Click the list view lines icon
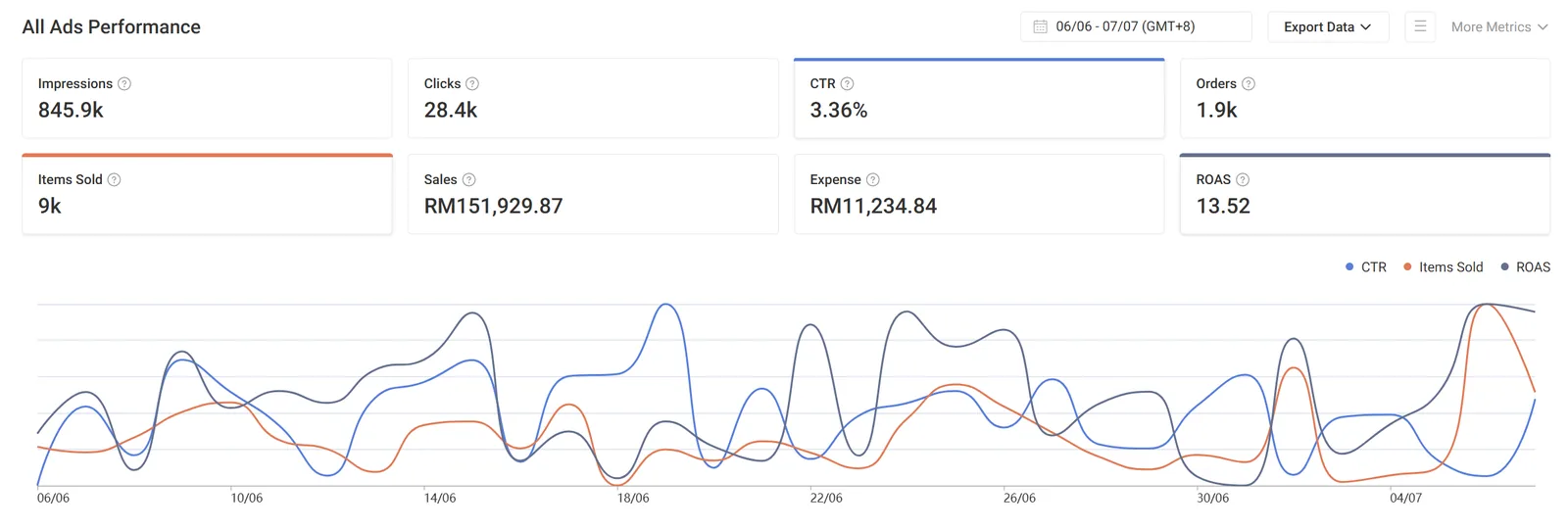This screenshot has width=1568, height=528. (x=1420, y=26)
